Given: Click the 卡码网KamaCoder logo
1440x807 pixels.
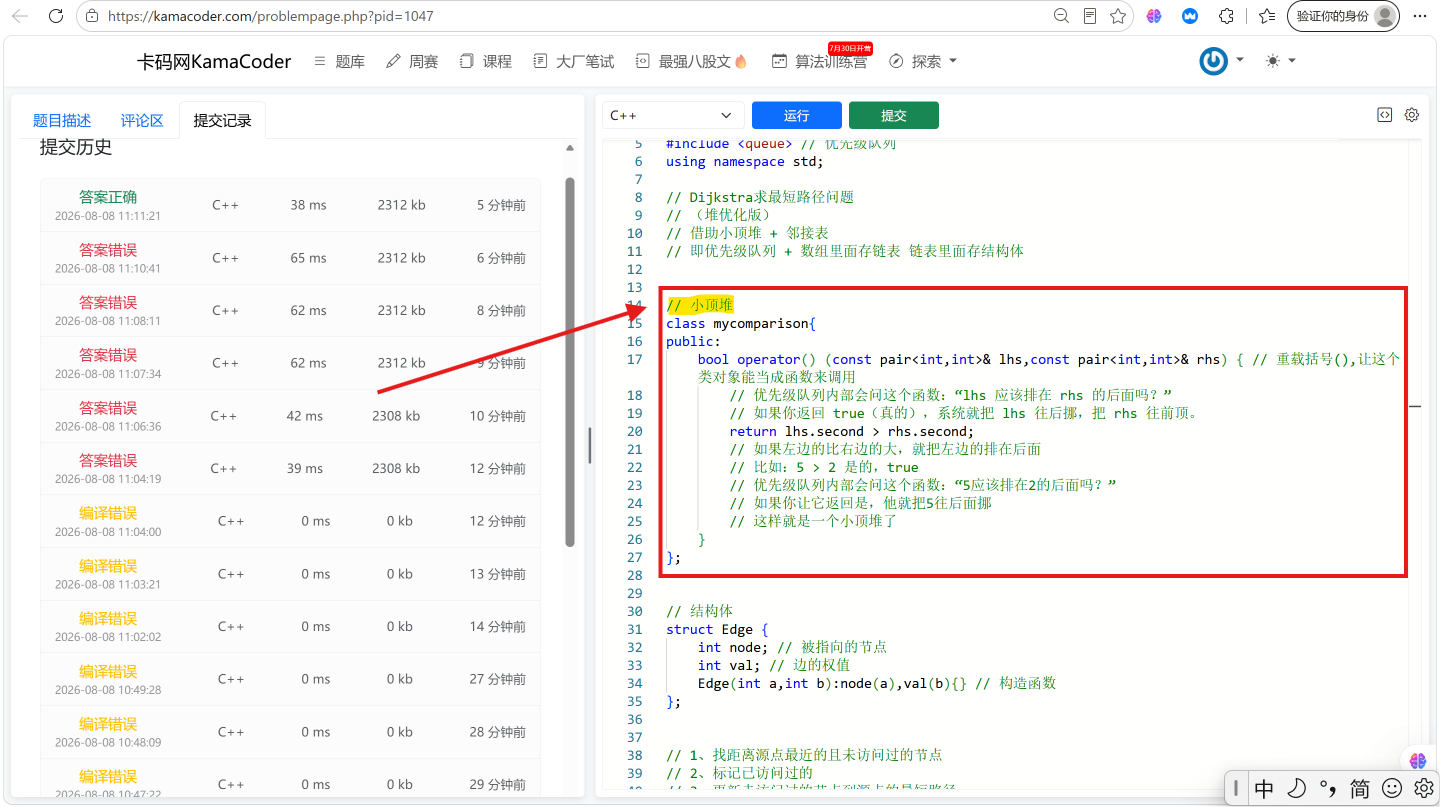Looking at the screenshot, I should (214, 61).
